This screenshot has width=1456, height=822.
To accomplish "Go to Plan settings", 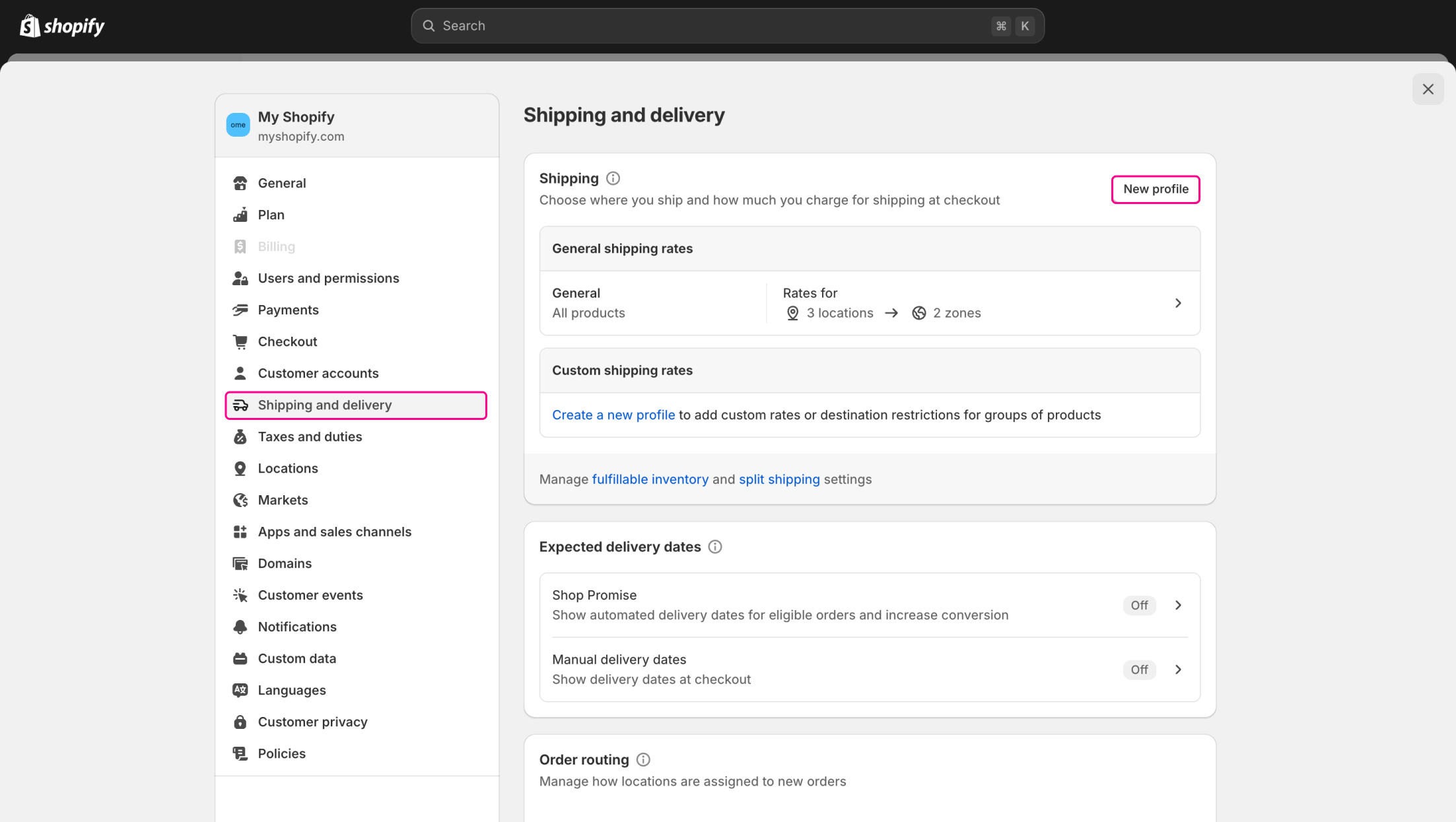I will [356, 215].
